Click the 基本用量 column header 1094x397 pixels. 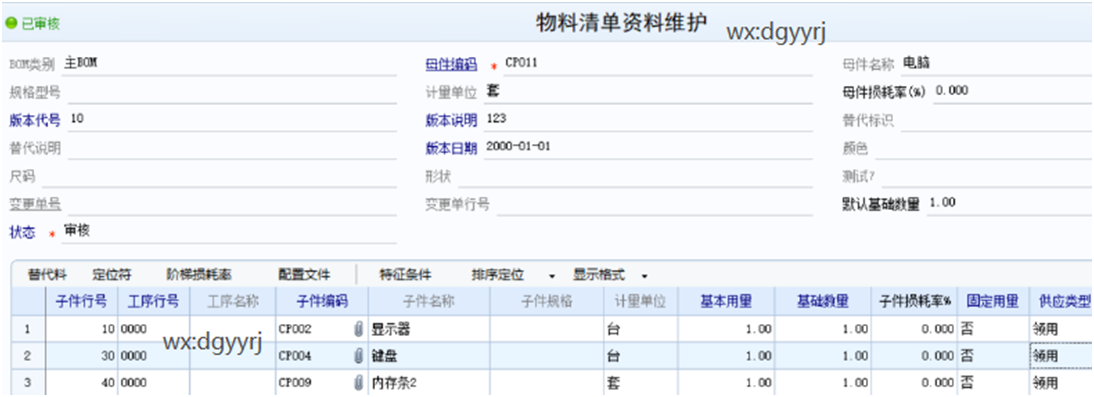(x=726, y=301)
